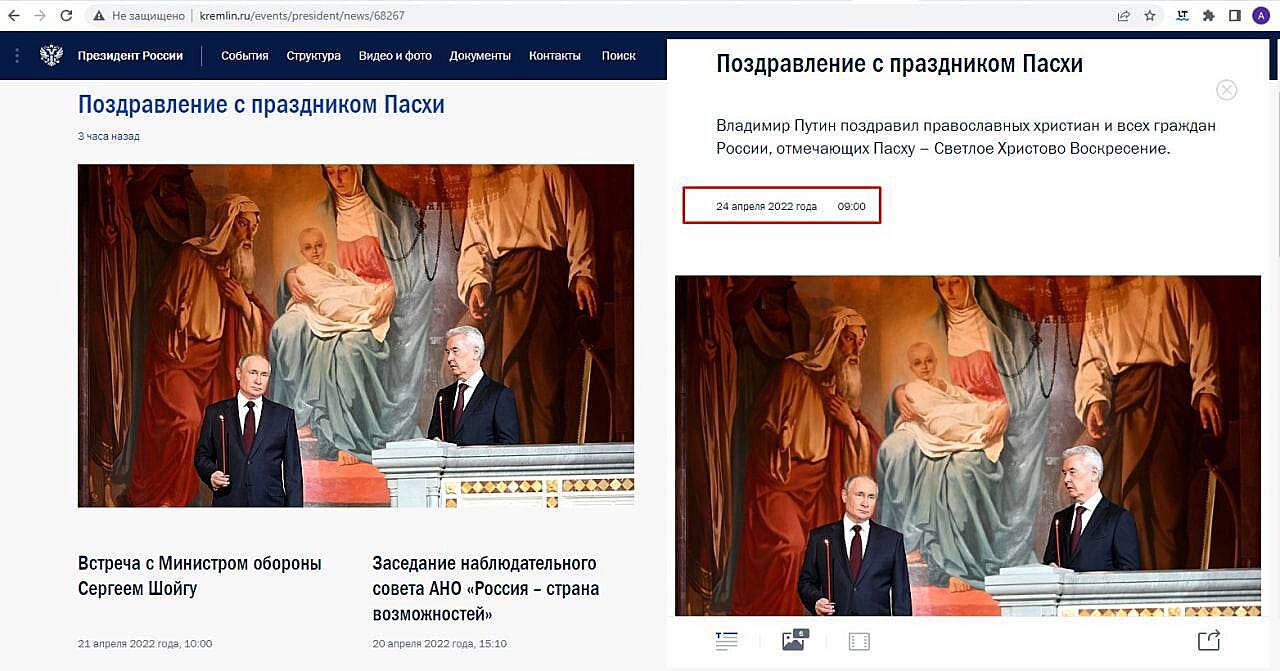1280x671 pixels.
Task: Bookmark this page with the star icon
Action: (x=1150, y=16)
